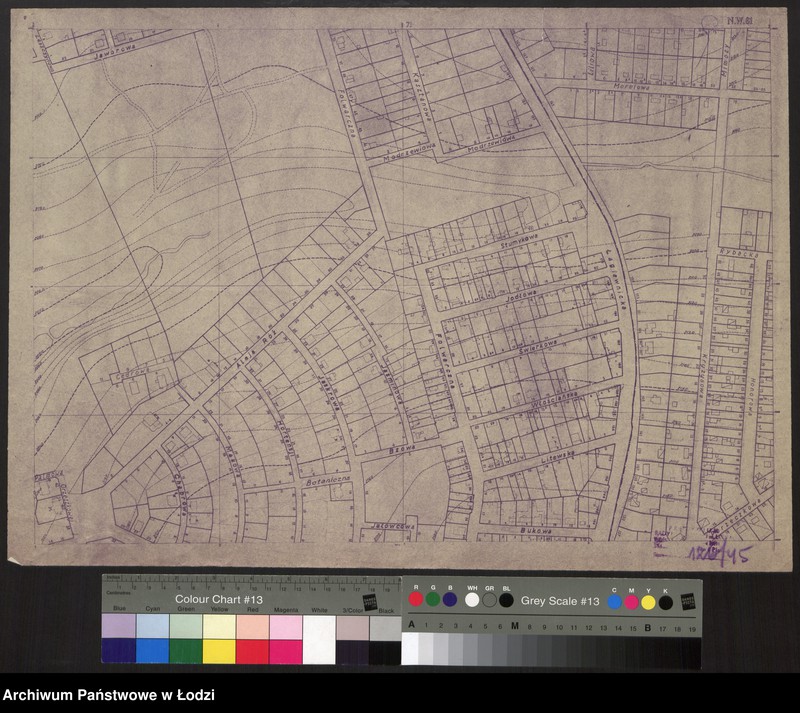Choose the saturated red Colour Chart swatch
The image size is (800, 713).
(252, 651)
